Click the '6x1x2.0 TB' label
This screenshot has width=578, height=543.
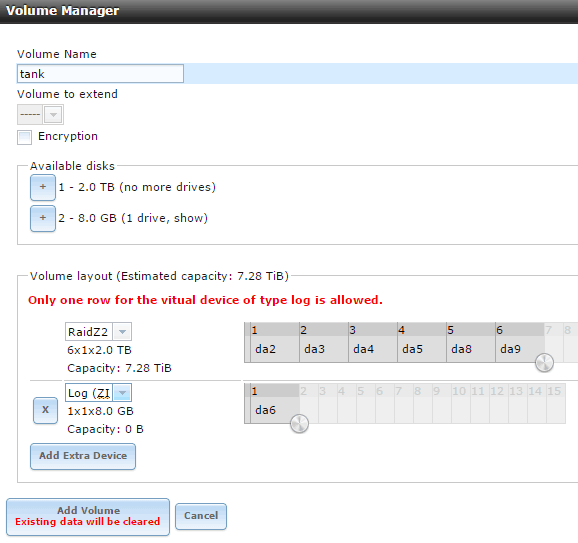tap(100, 350)
